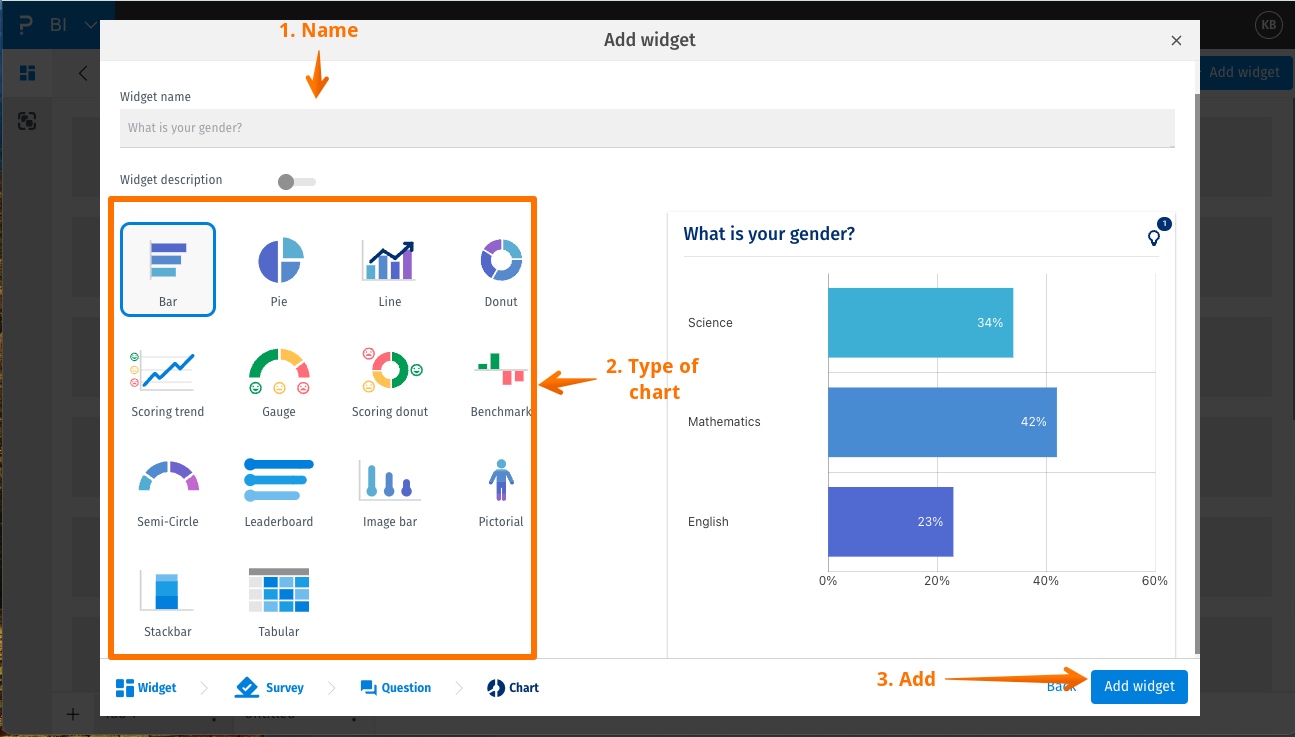Select the Pie chart type
This screenshot has width=1295, height=737.
(x=278, y=268)
